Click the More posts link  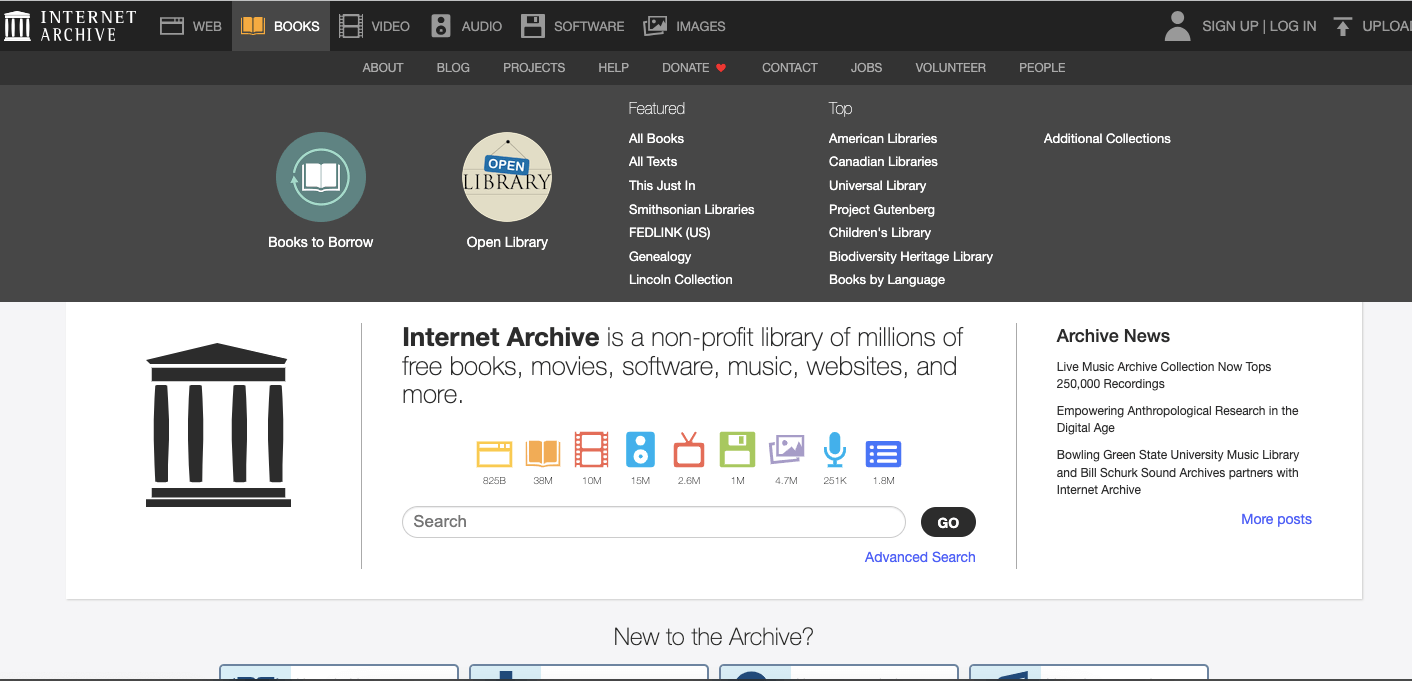click(1276, 519)
